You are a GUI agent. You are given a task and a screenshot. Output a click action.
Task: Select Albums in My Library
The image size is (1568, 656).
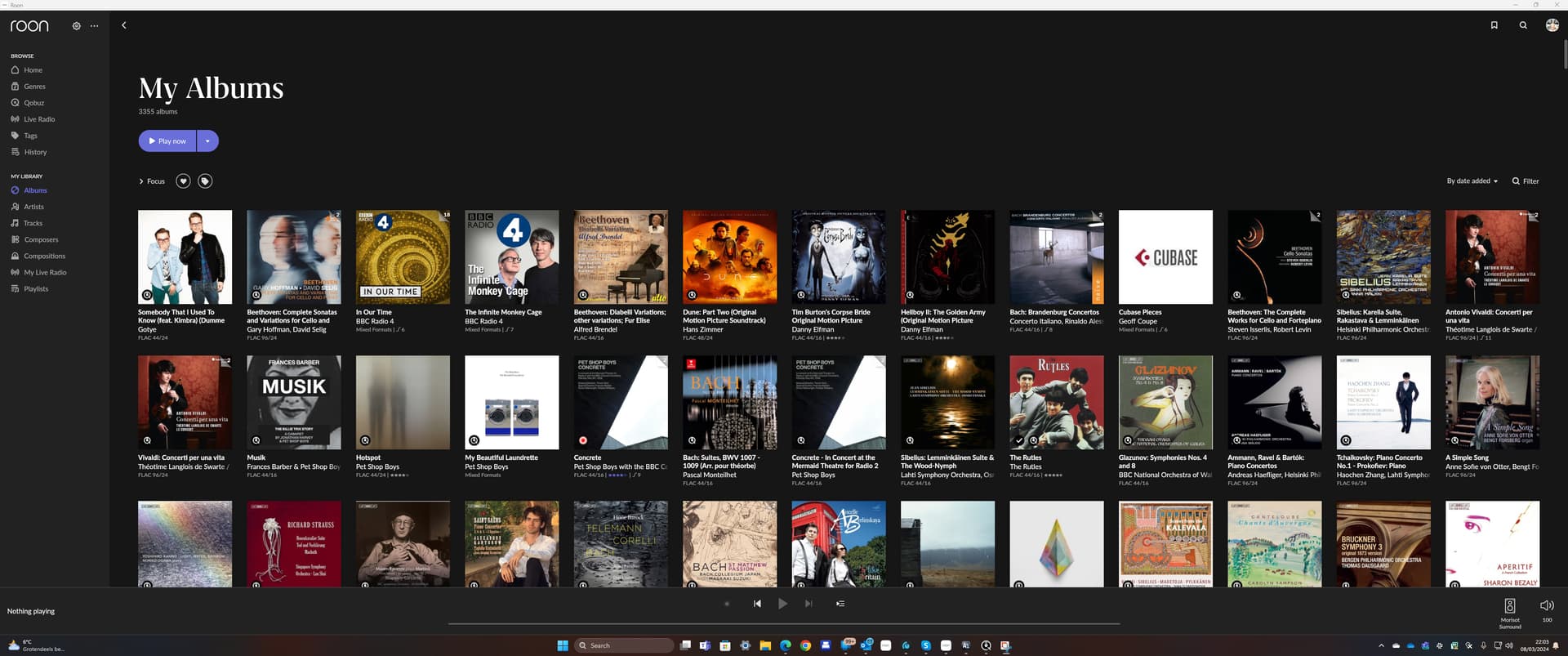[29, 190]
